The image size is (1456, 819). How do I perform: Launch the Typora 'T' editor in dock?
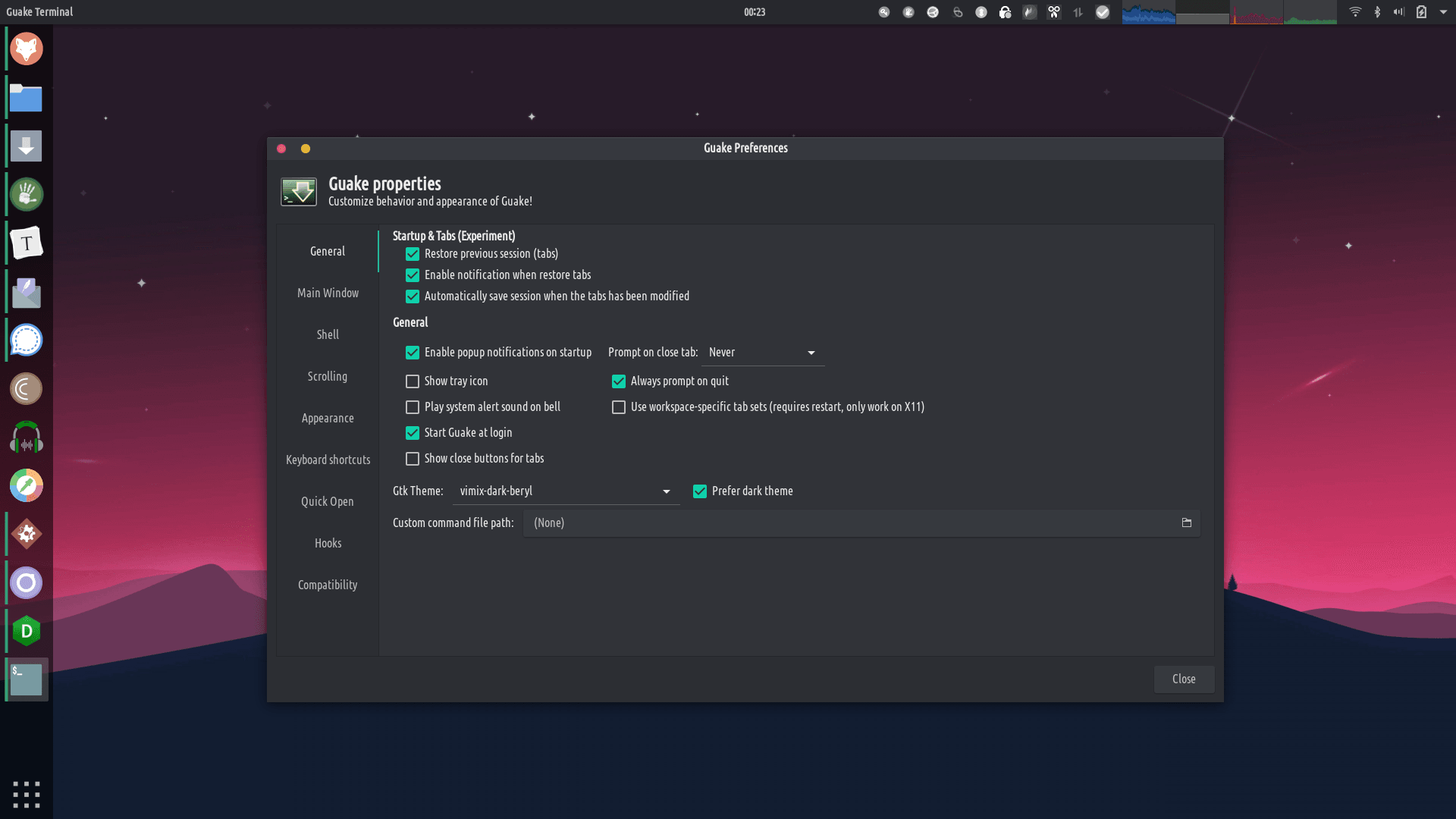(27, 243)
